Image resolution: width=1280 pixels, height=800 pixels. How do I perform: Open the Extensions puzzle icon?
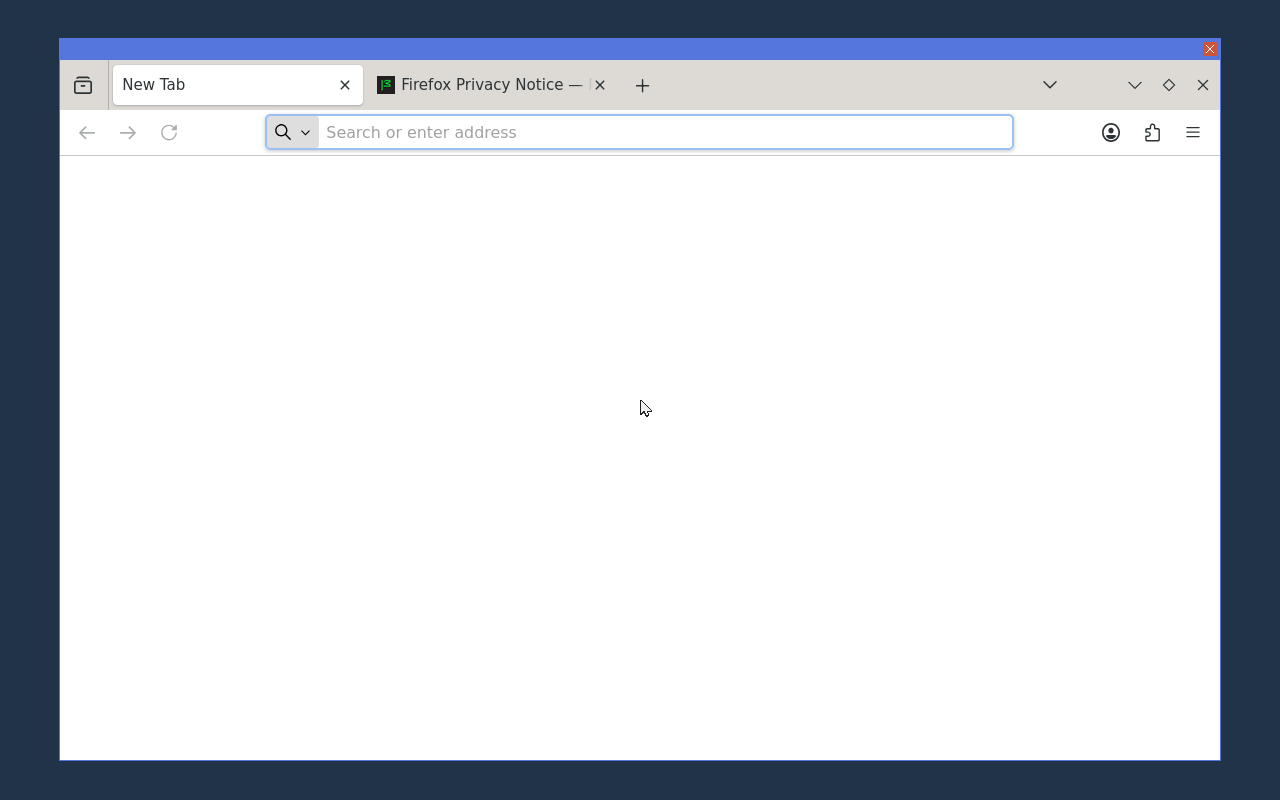(x=1152, y=132)
